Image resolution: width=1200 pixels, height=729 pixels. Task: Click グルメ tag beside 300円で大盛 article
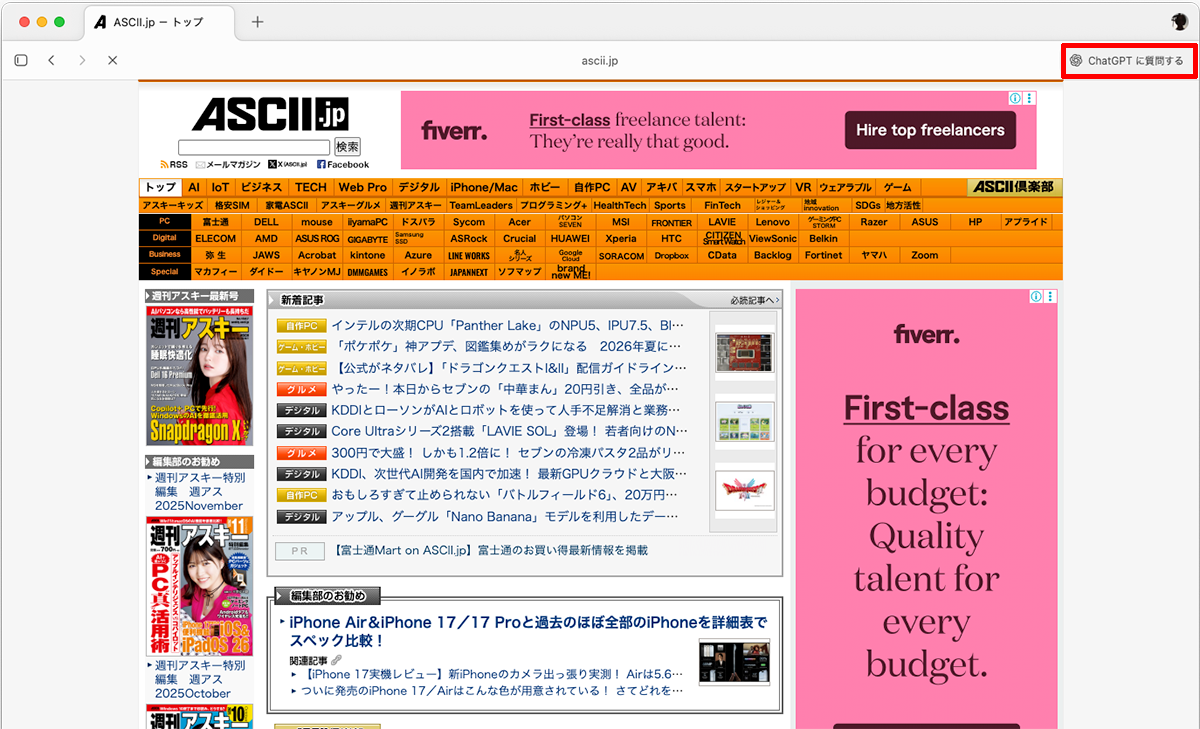pyautogui.click(x=302, y=453)
